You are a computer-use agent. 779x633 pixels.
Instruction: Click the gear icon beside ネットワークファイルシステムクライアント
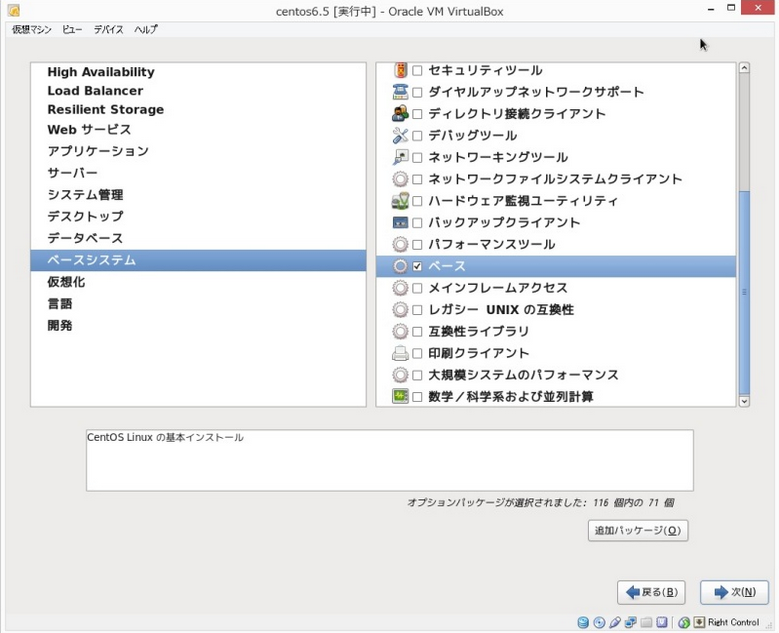pyautogui.click(x=400, y=179)
